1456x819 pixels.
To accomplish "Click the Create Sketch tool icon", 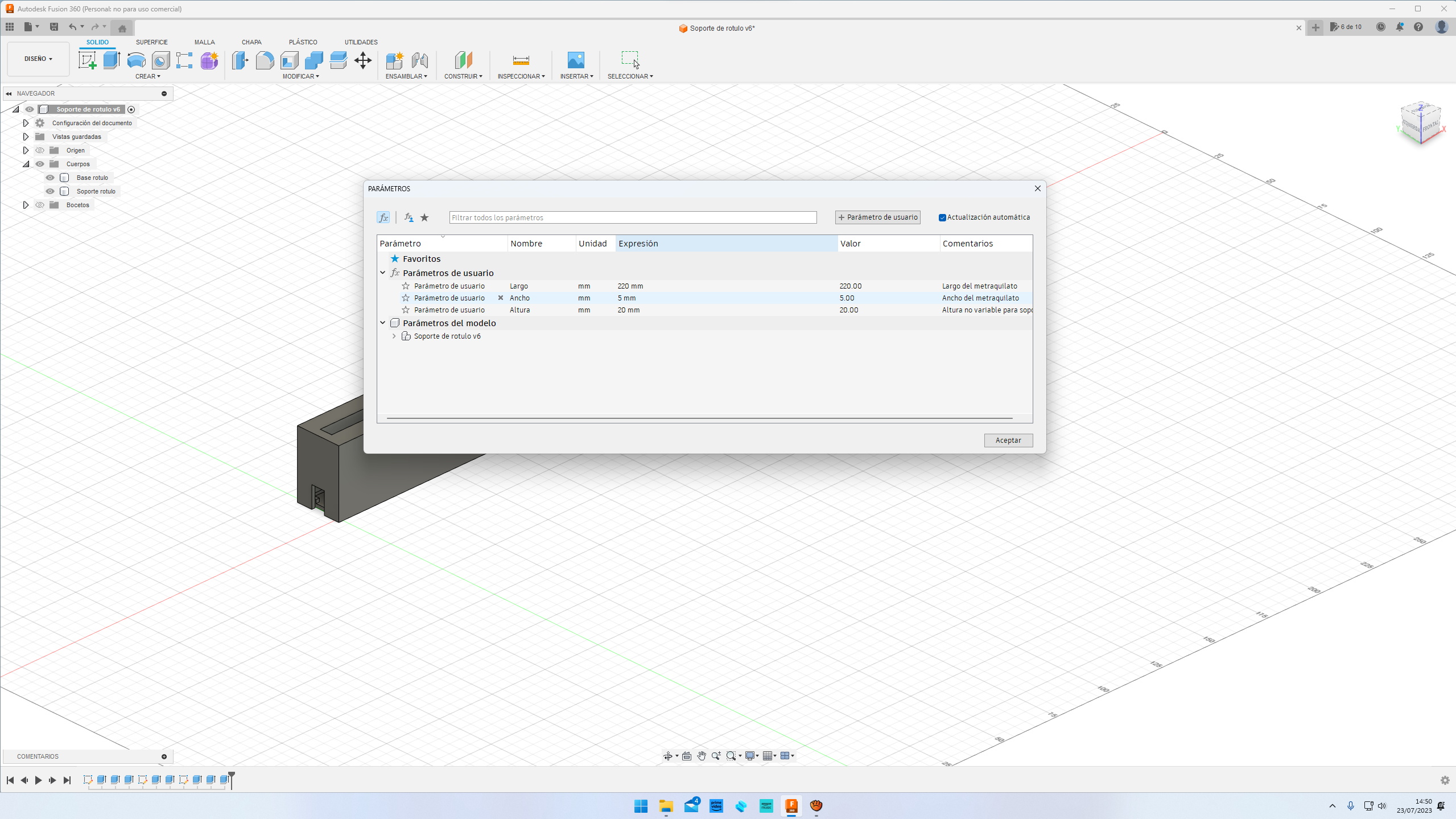I will click(87, 60).
